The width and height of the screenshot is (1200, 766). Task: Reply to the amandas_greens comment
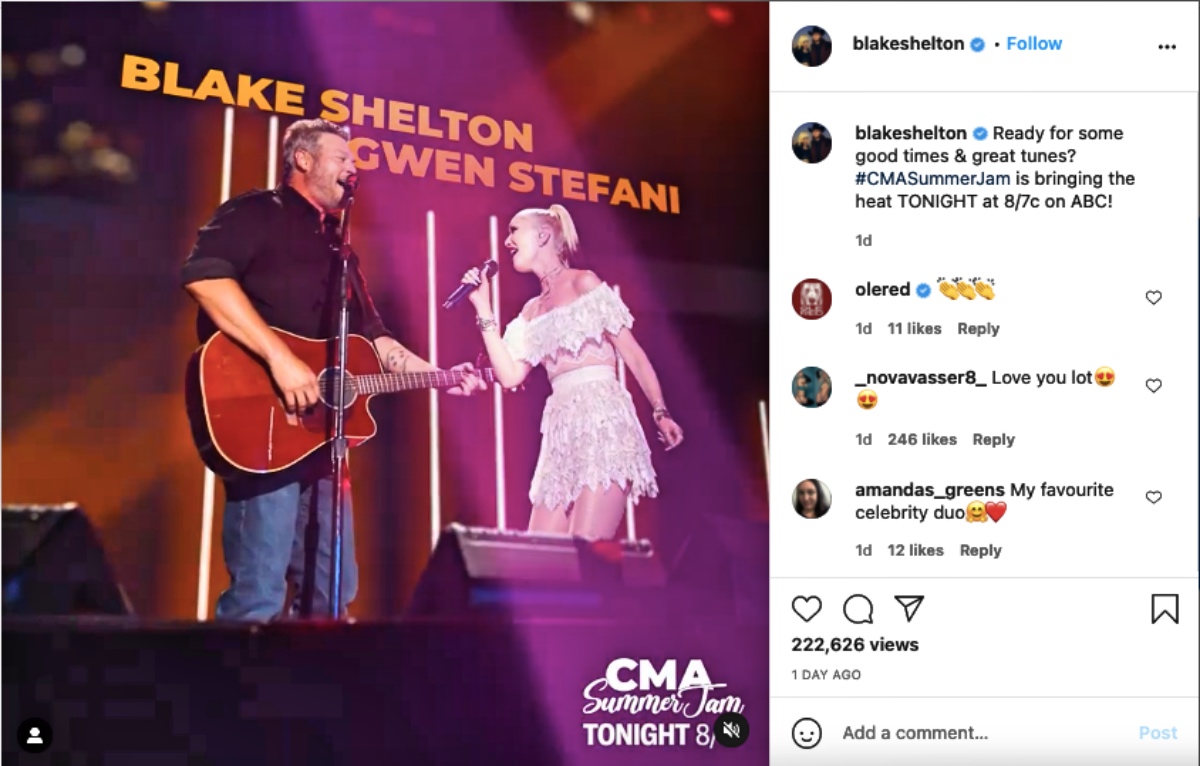coord(980,550)
